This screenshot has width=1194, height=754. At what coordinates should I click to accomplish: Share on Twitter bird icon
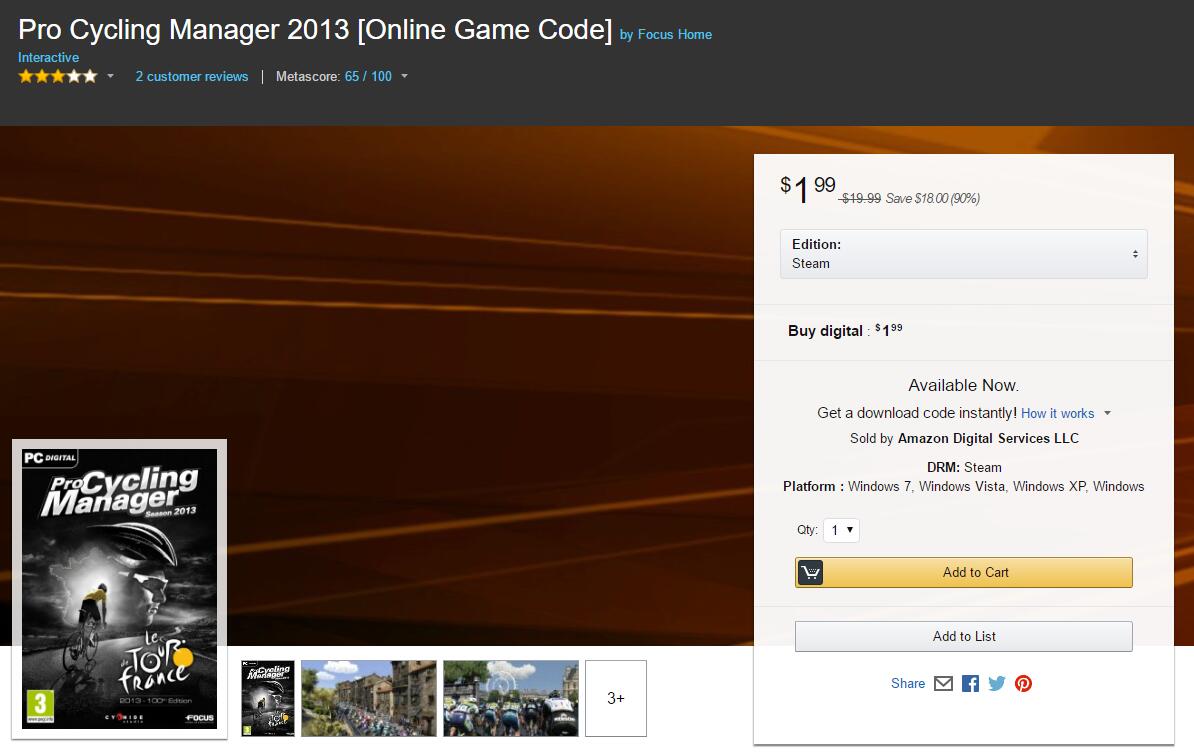click(x=997, y=683)
